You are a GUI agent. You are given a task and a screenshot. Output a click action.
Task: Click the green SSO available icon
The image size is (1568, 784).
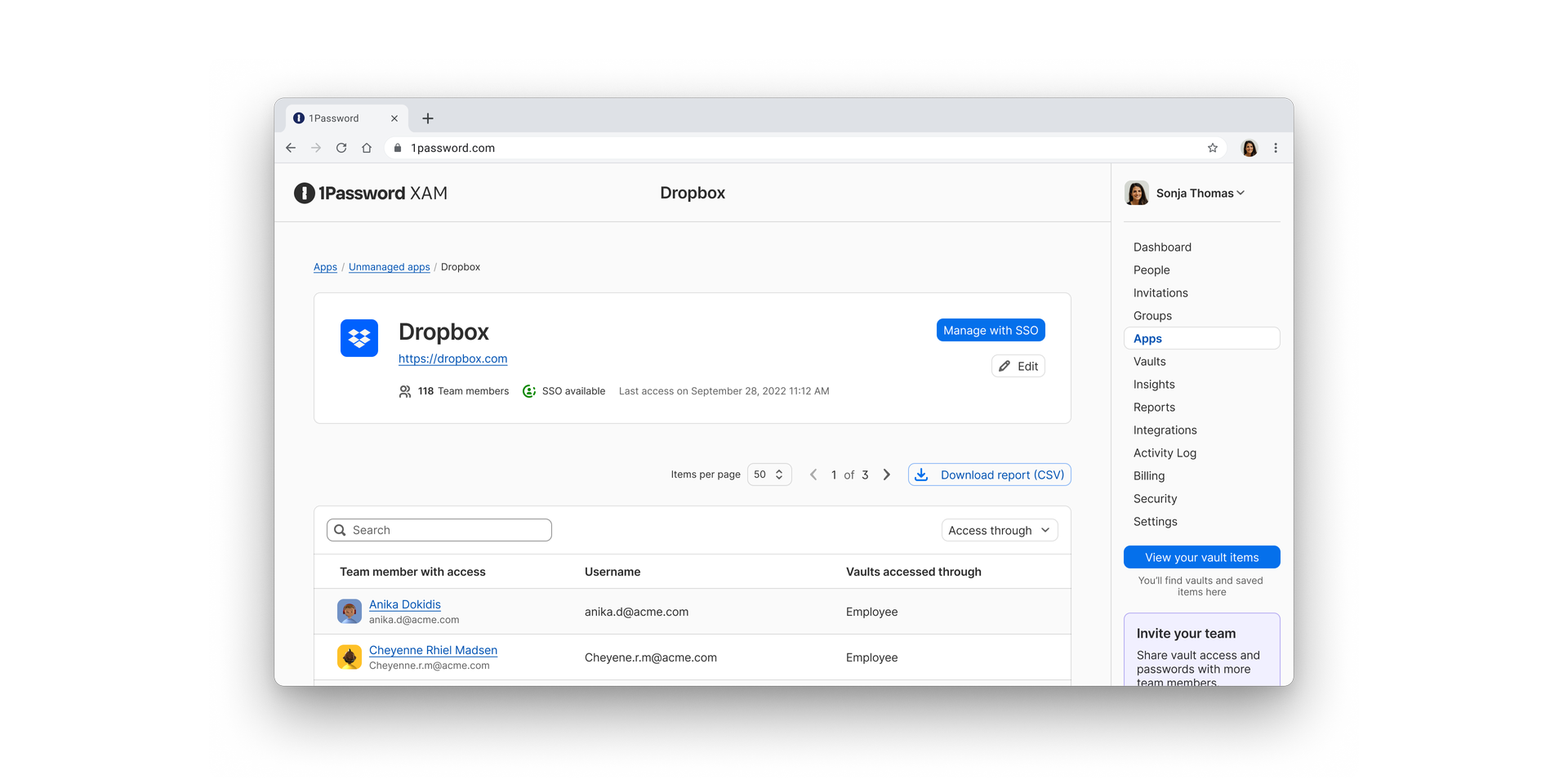[531, 391]
